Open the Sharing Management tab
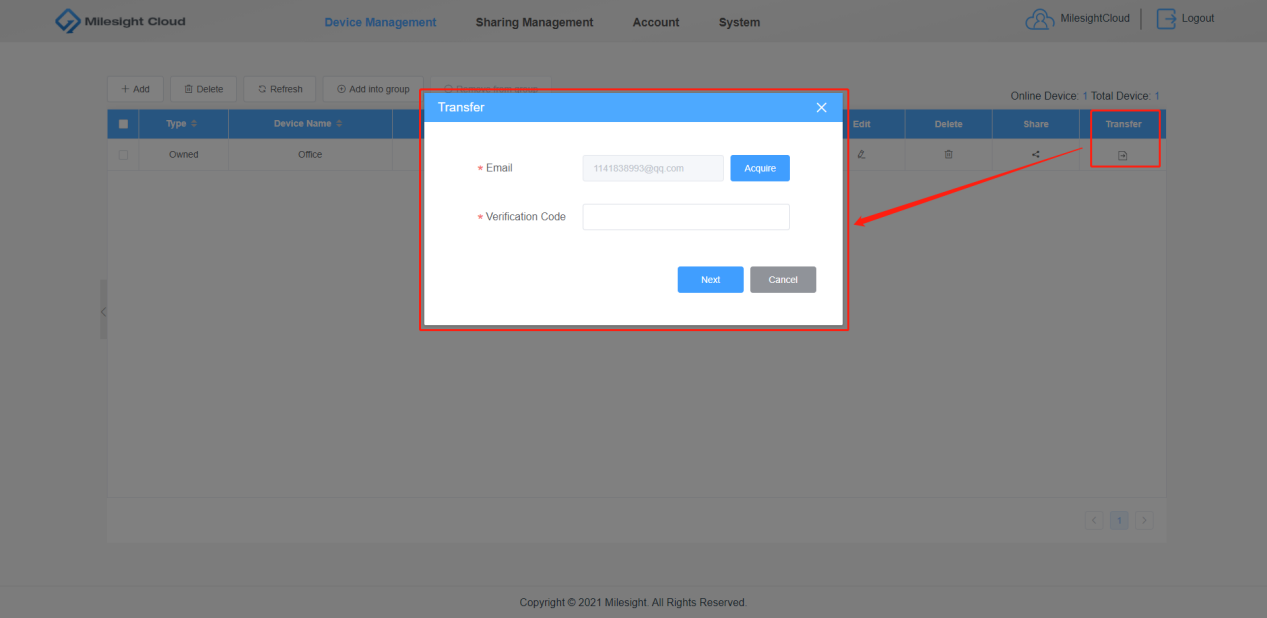1267x618 pixels. pos(534,22)
